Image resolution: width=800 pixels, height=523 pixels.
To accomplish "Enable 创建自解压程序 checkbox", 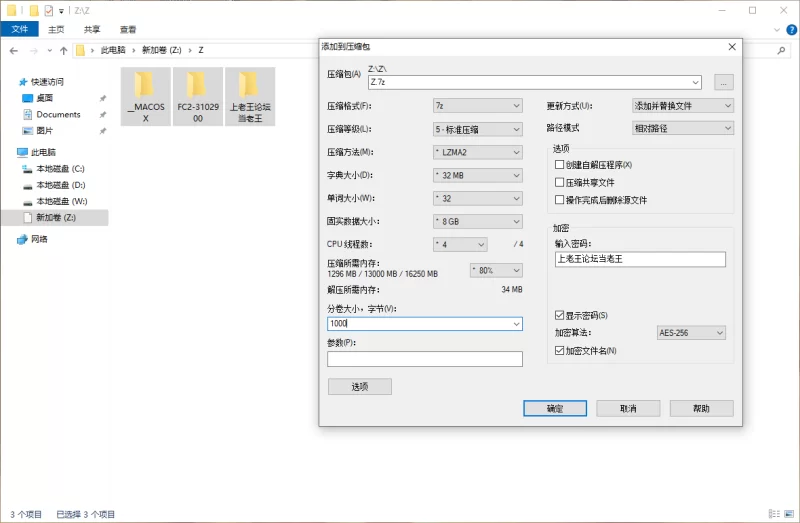I will pyautogui.click(x=559, y=164).
